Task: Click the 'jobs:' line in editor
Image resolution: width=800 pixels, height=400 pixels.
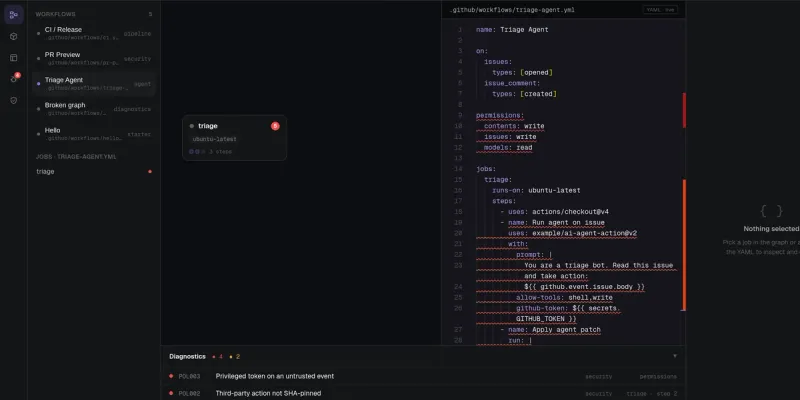Action: click(486, 169)
